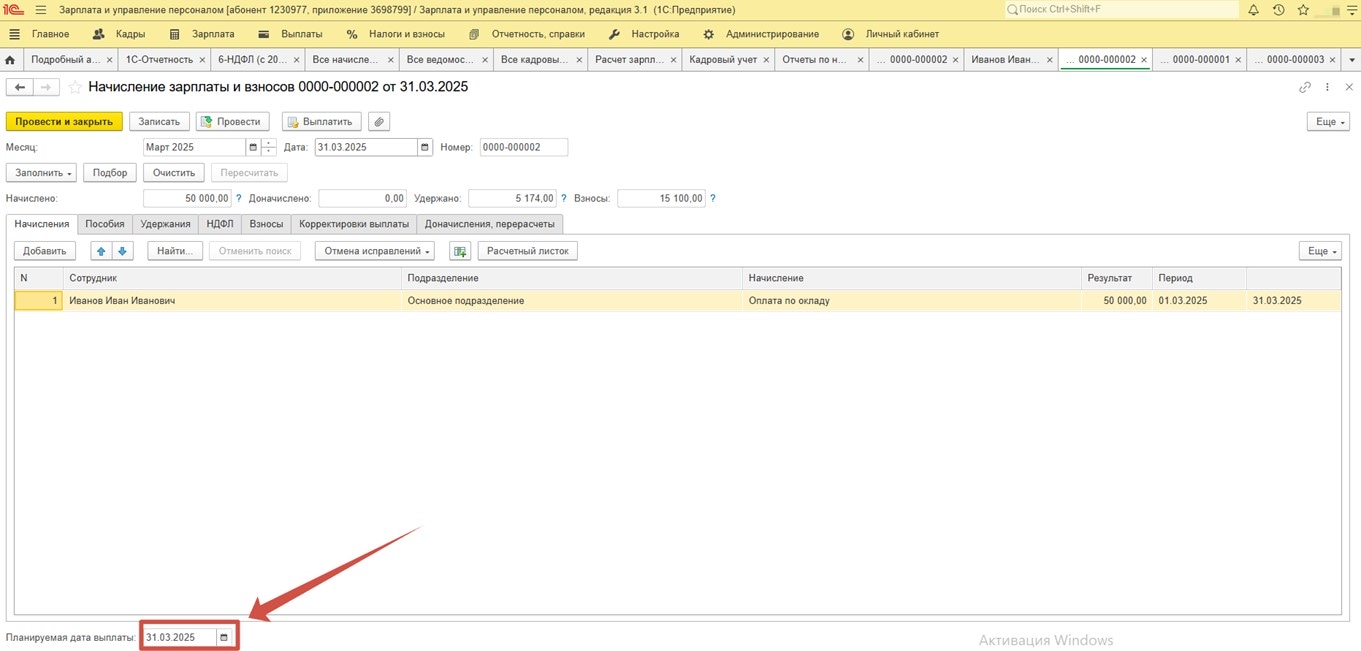Move the row down with blue arrow
Screen dimensions: 1361x651
coord(122,251)
